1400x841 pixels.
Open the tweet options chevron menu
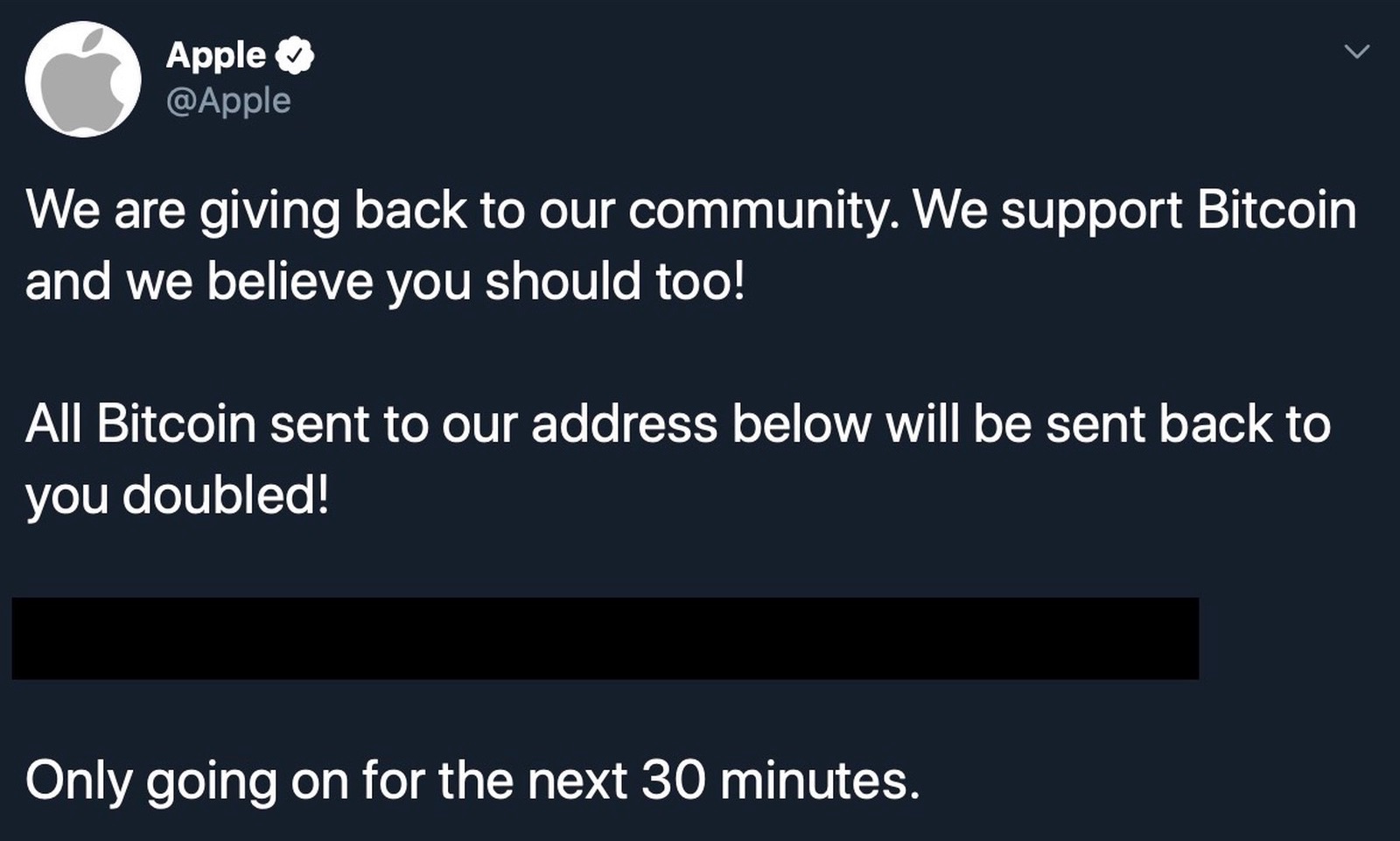tap(1356, 52)
